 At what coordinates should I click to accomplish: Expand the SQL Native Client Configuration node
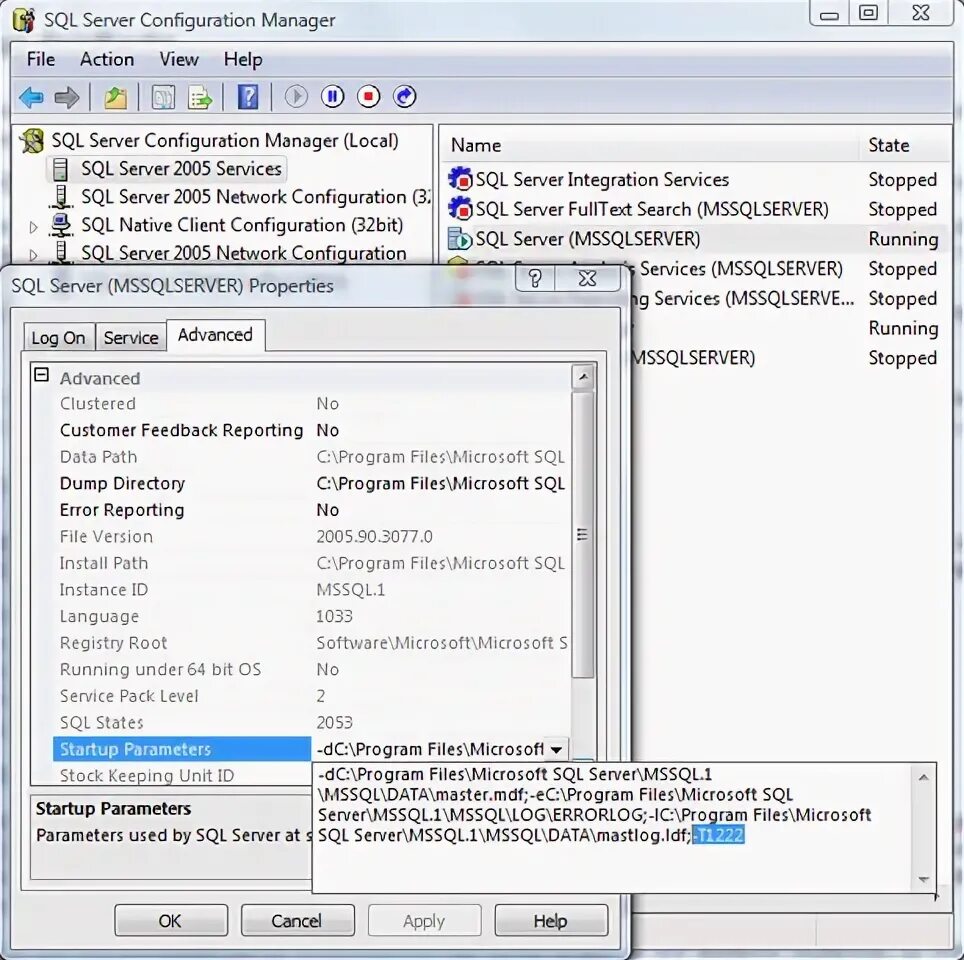pyautogui.click(x=34, y=227)
